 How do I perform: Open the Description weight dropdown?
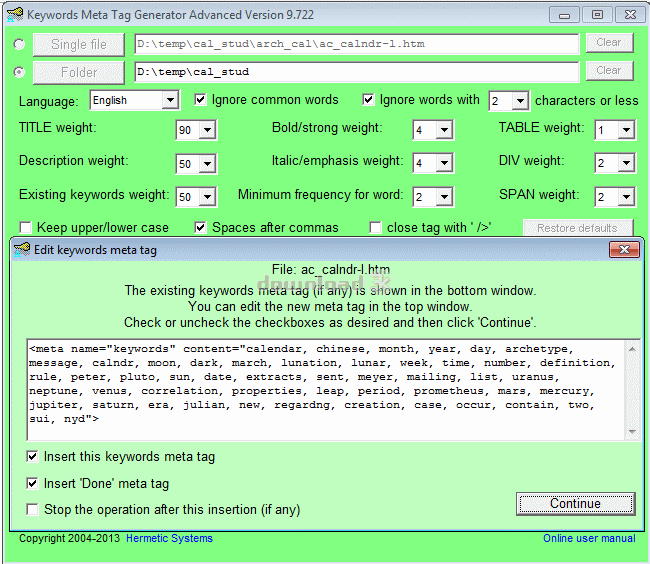pos(207,164)
